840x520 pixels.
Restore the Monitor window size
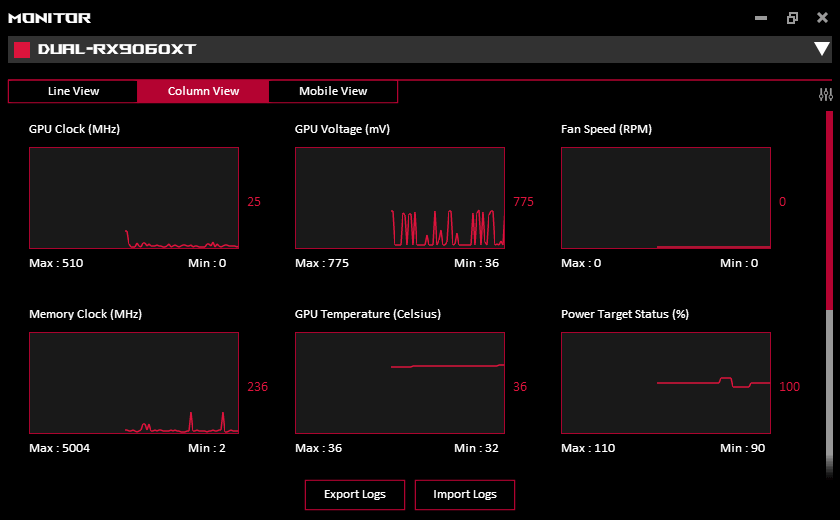(792, 18)
